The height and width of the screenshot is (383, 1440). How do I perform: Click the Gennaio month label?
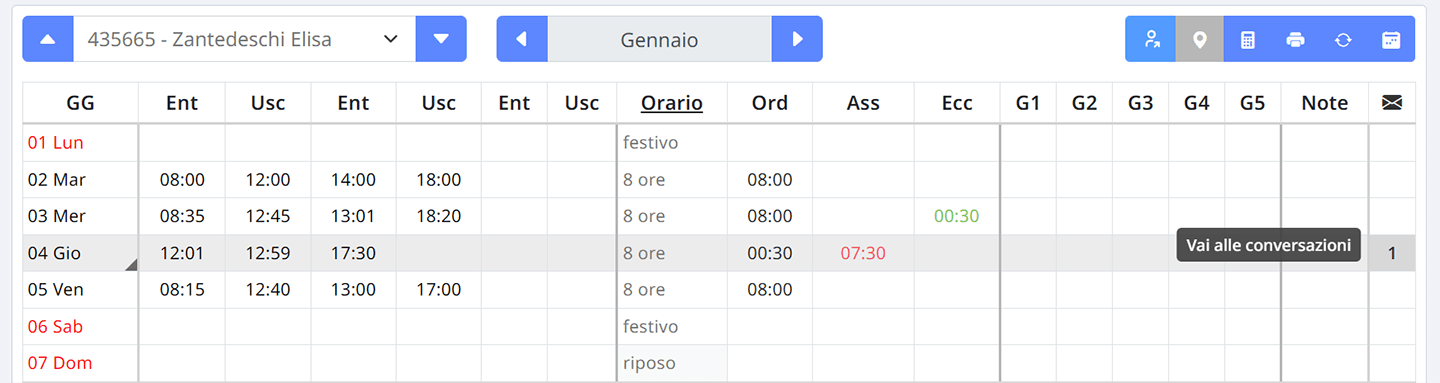(660, 39)
